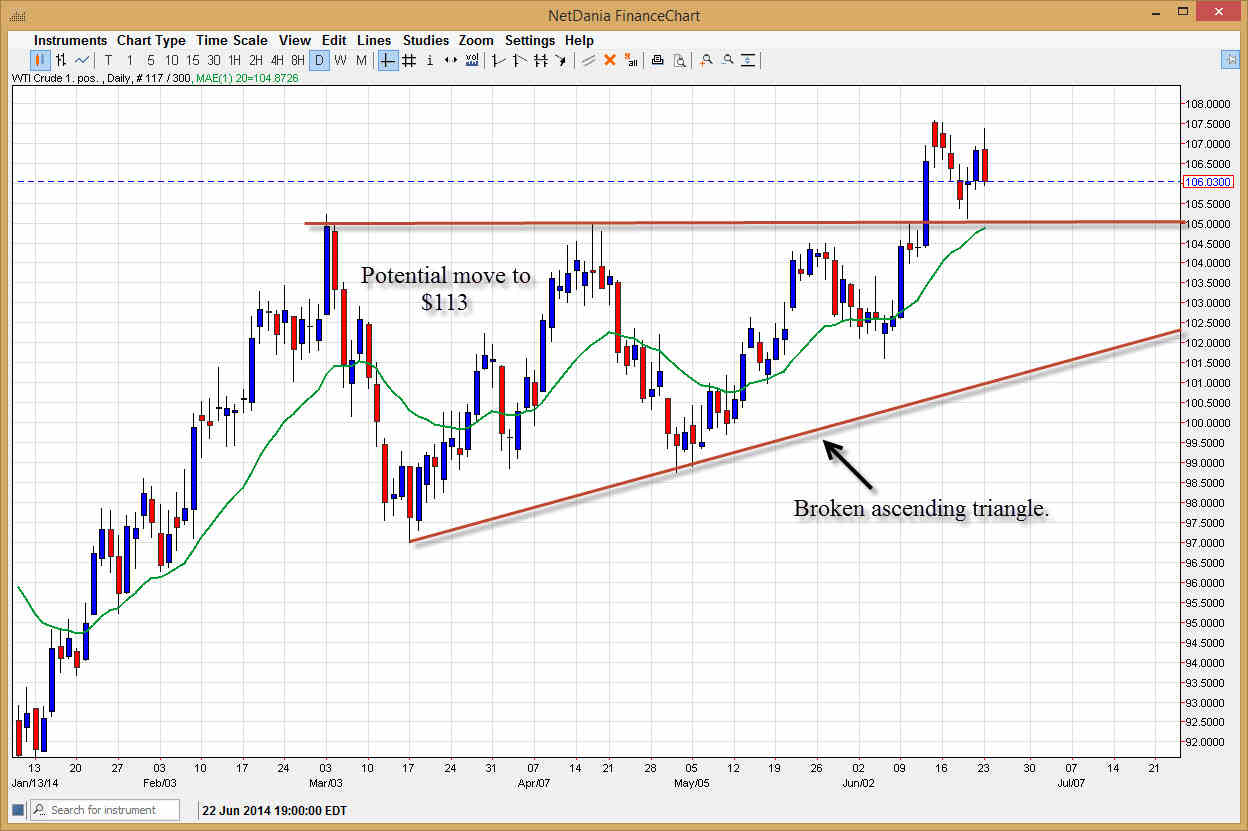The height and width of the screenshot is (831, 1248).
Task: Open the print chart icon
Action: pyautogui.click(x=657, y=60)
